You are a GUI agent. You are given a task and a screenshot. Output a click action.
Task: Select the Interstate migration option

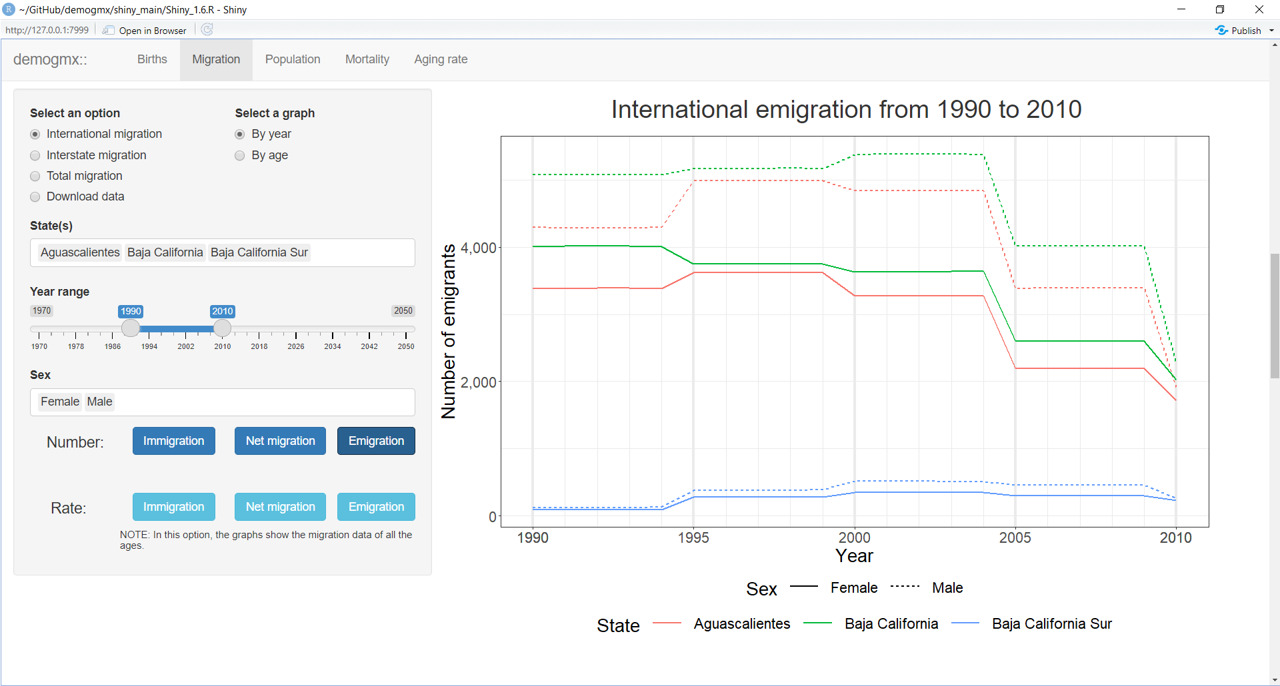point(36,155)
